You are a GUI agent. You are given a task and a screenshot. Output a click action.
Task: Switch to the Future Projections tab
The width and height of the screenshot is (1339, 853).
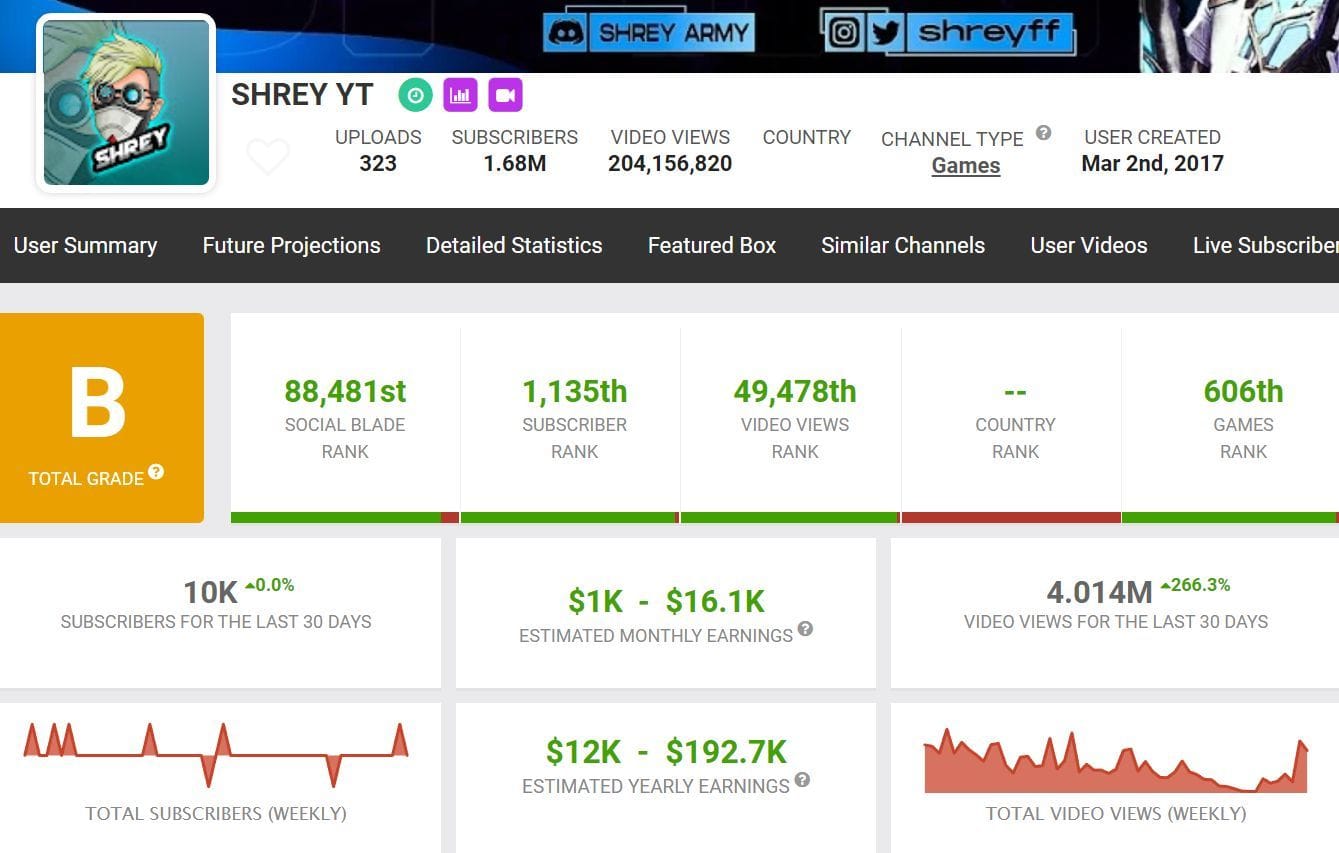tap(291, 245)
